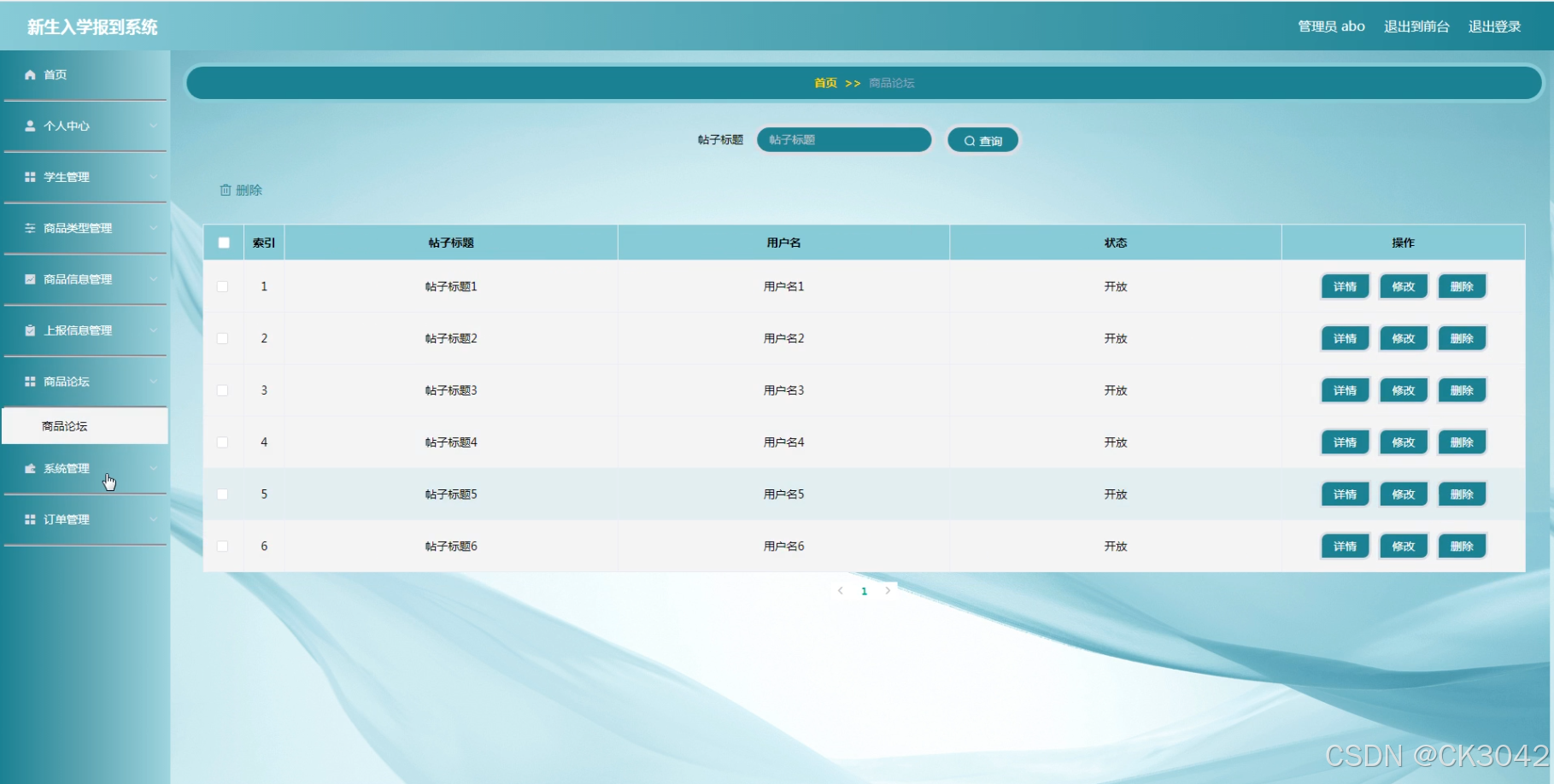Check the checkbox for row 6

coord(222,547)
